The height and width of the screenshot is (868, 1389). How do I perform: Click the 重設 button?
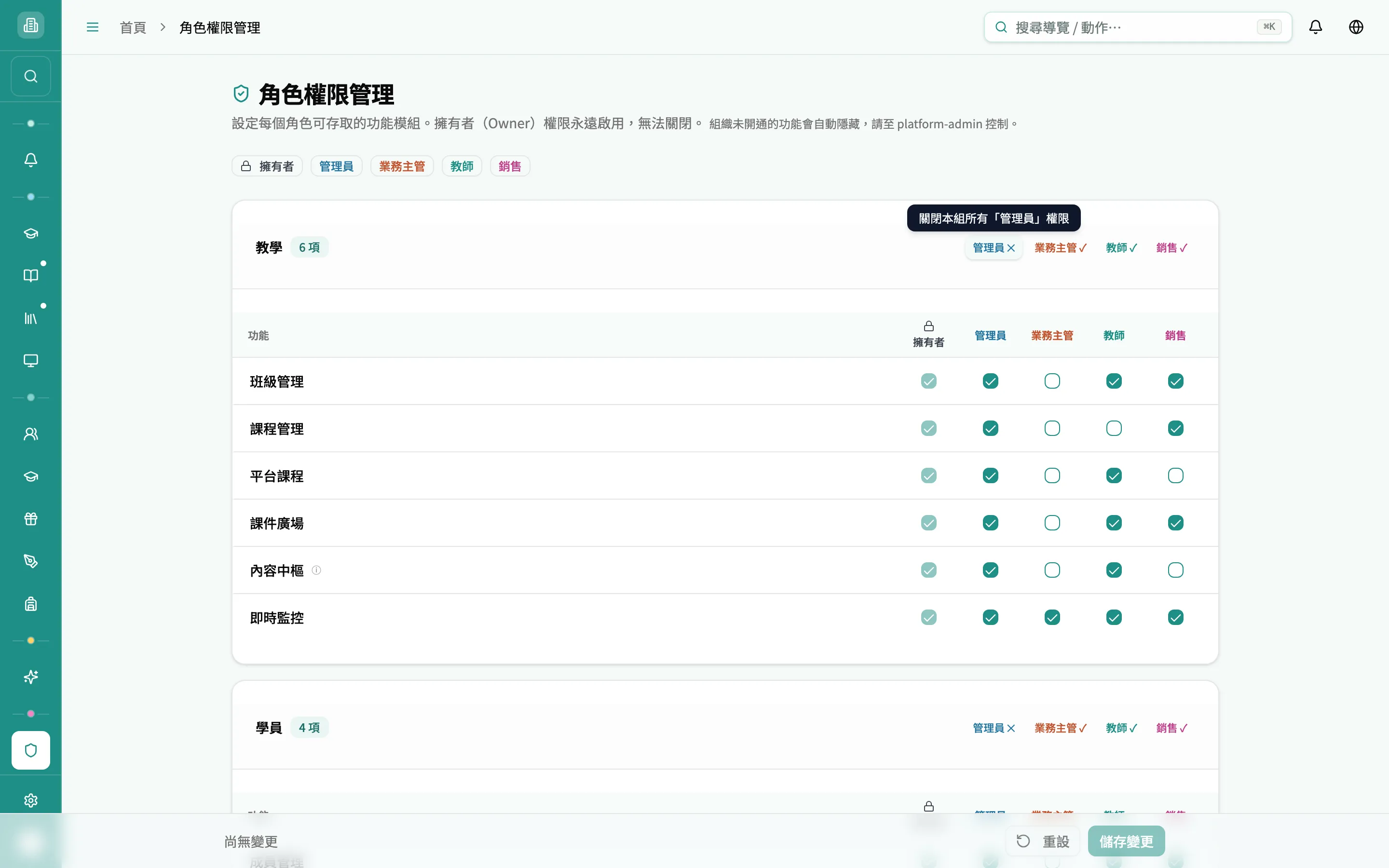[1042, 841]
